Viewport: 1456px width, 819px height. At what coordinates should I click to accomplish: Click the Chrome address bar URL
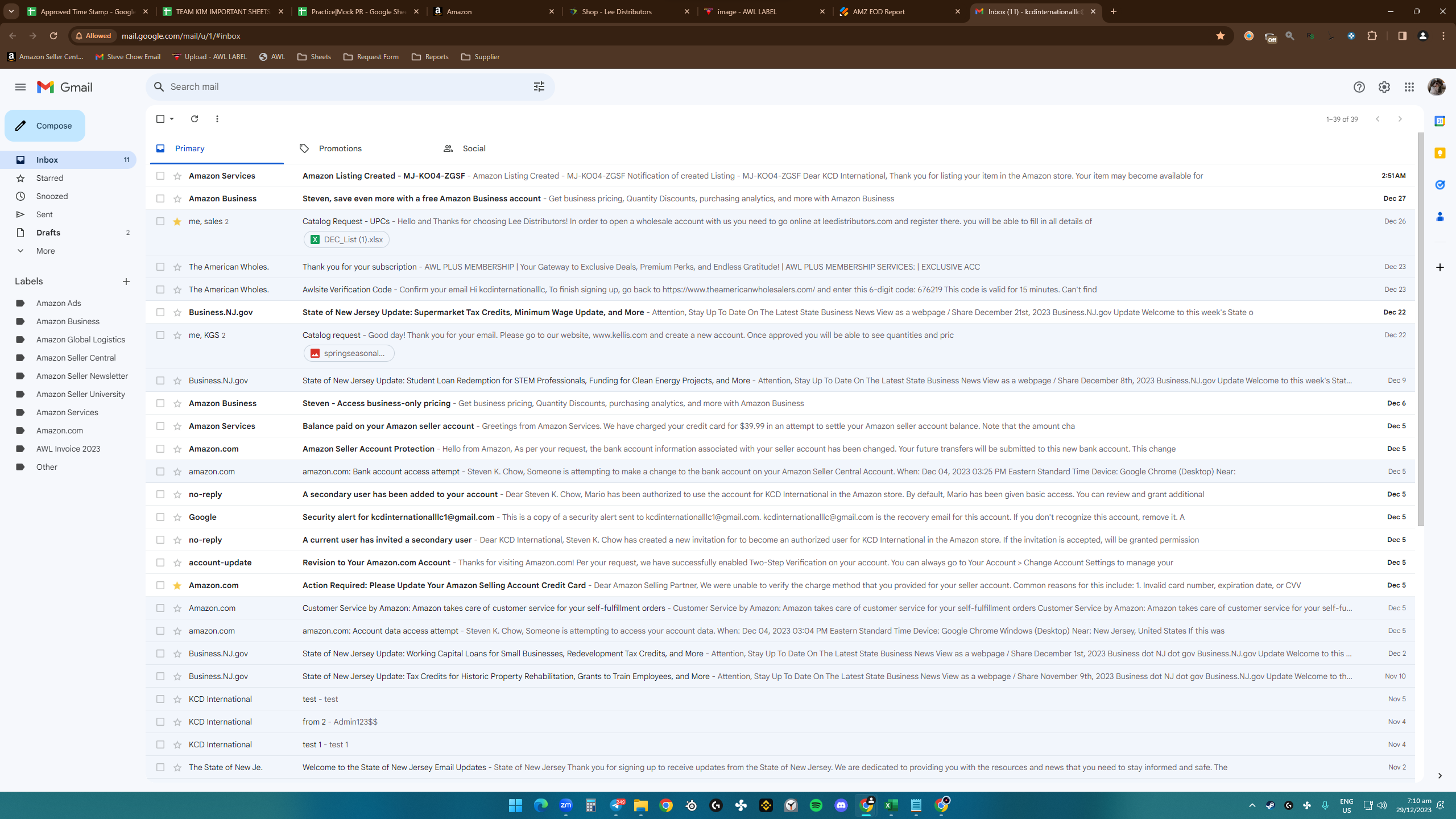pyautogui.click(x=181, y=36)
